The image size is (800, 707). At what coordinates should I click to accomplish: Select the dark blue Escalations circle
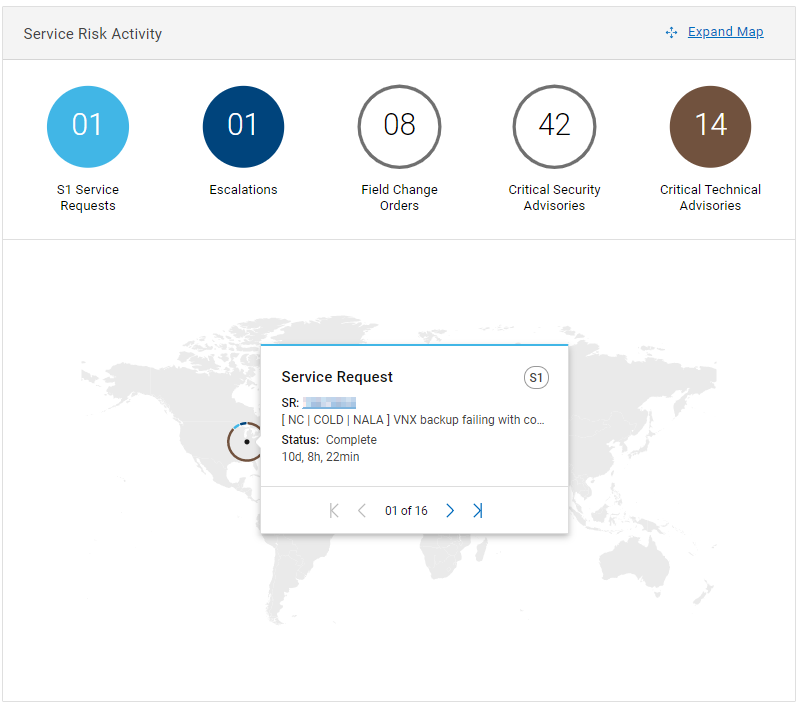pos(243,126)
